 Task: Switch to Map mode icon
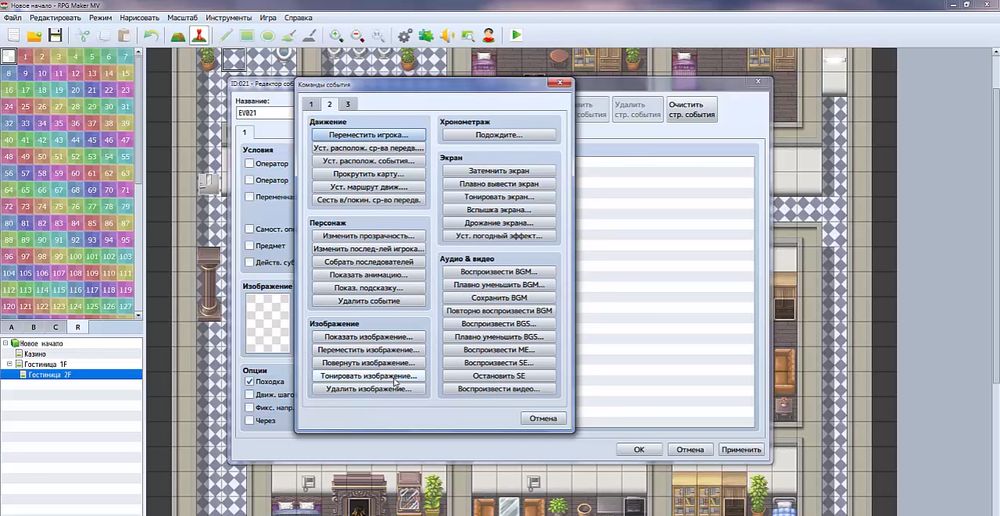point(178,36)
